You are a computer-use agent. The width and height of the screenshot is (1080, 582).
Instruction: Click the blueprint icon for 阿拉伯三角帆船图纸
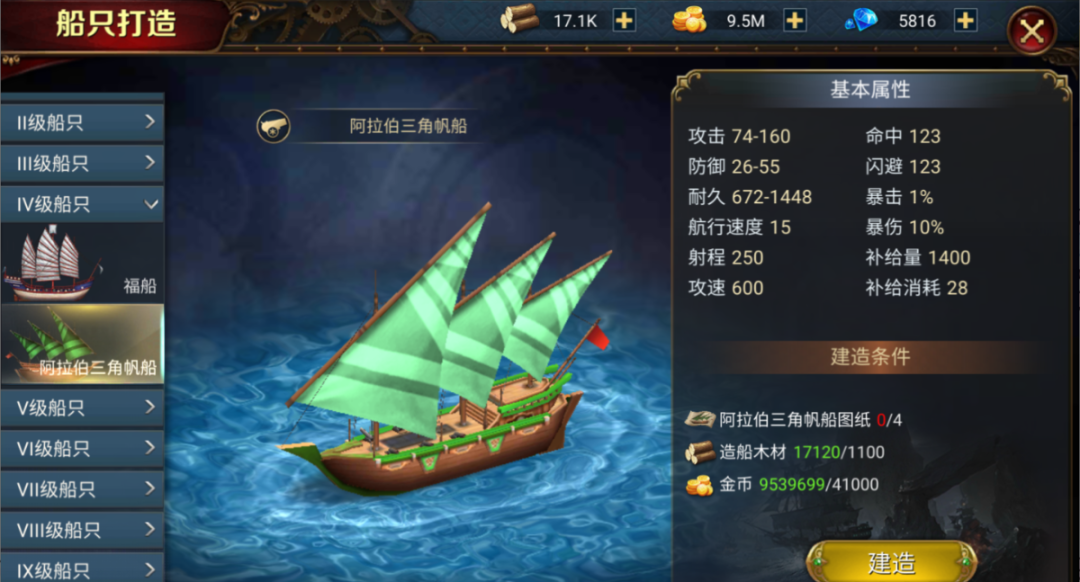700,419
